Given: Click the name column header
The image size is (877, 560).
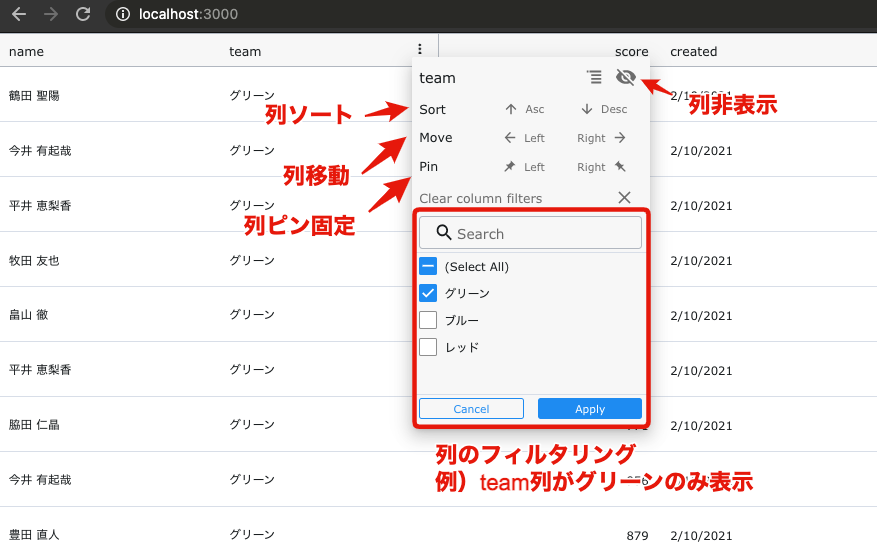Looking at the screenshot, I should 26,51.
